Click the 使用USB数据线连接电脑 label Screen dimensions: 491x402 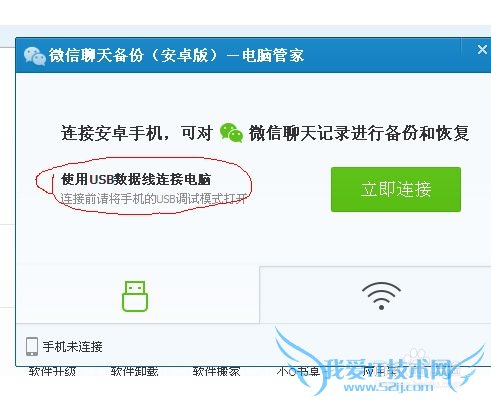tap(136, 179)
